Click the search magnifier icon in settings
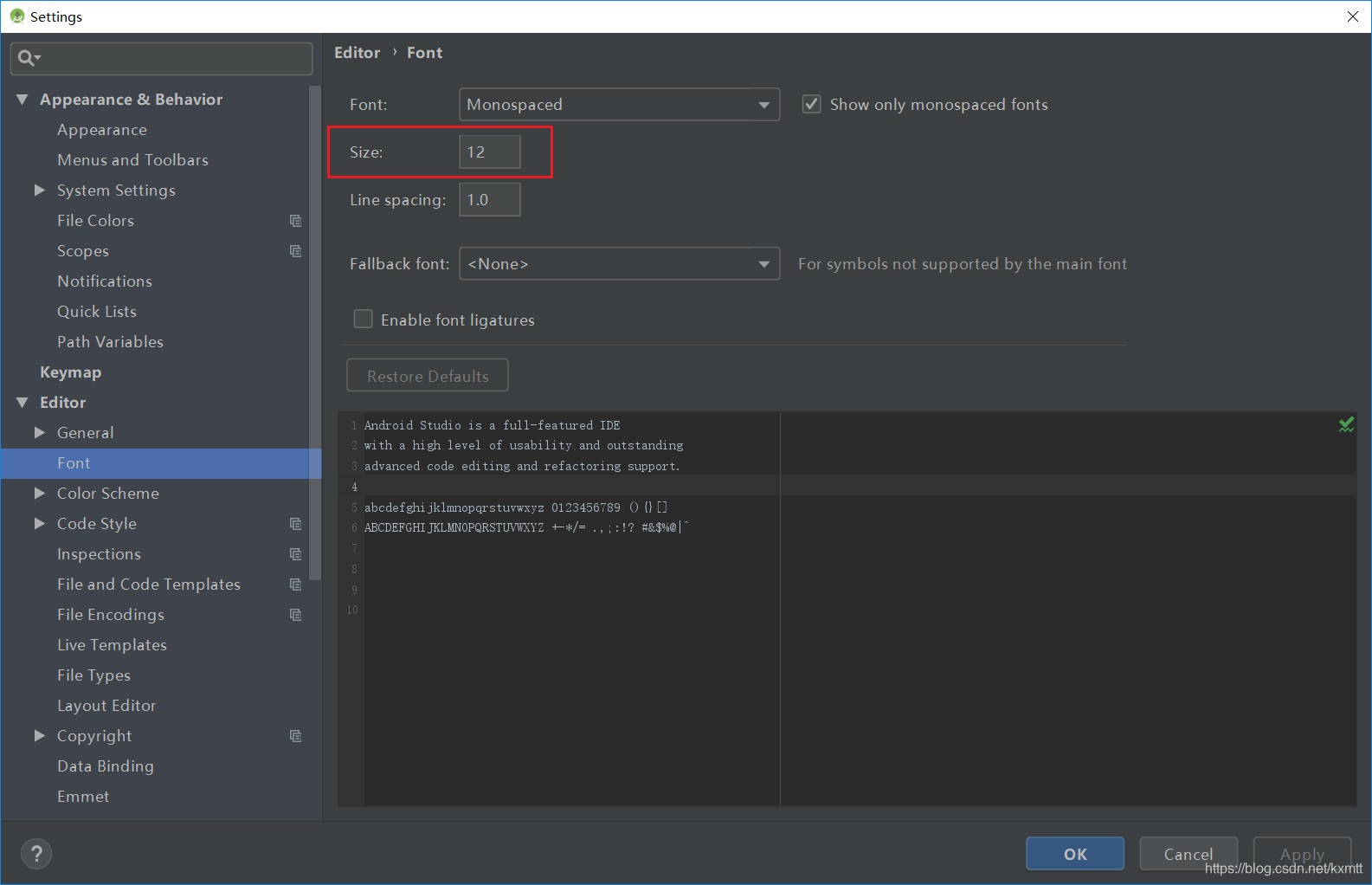The image size is (1372, 885). [x=27, y=58]
